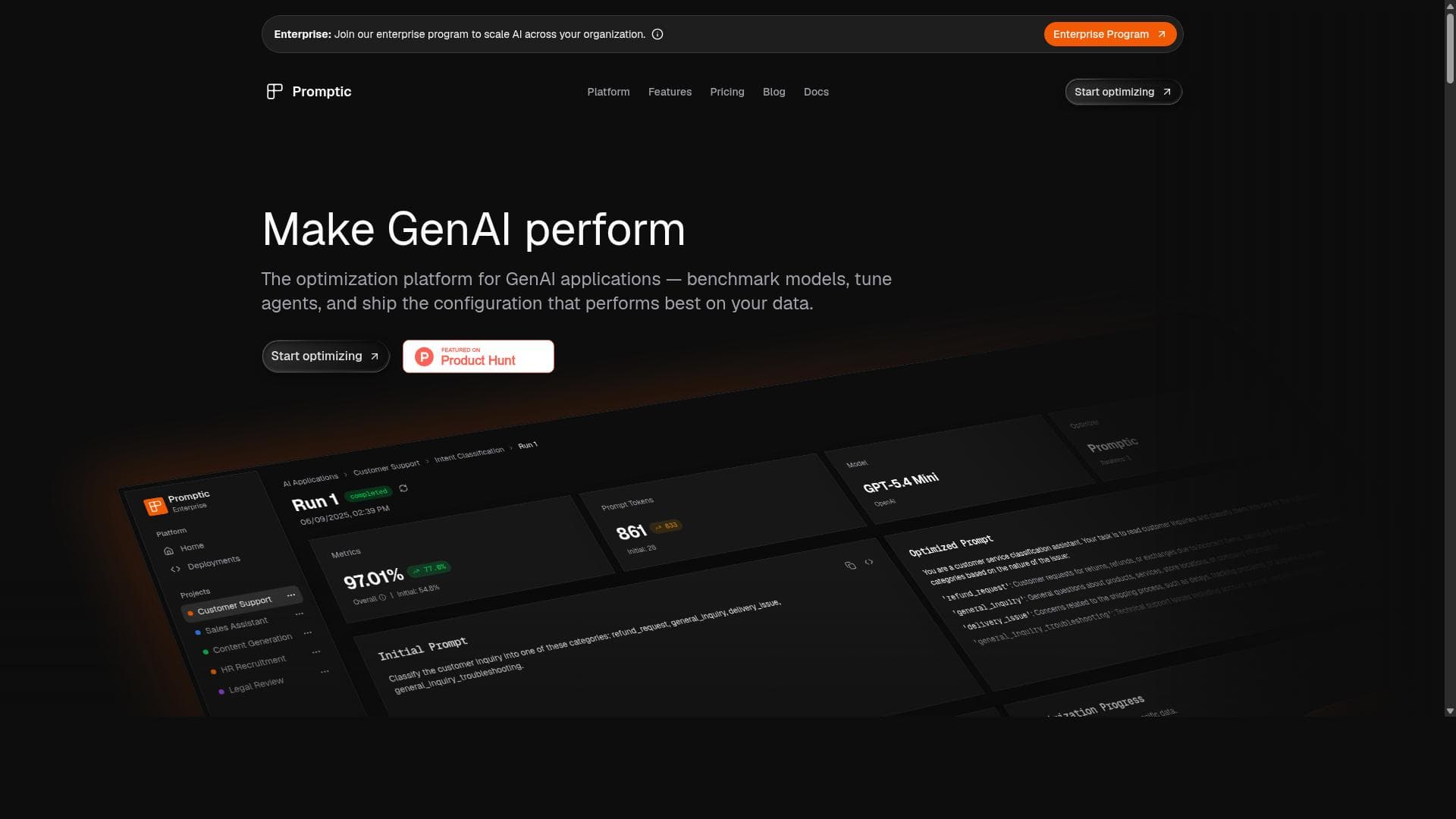Select the Content Generation project
Screen dimensions: 1456x819
click(252, 644)
